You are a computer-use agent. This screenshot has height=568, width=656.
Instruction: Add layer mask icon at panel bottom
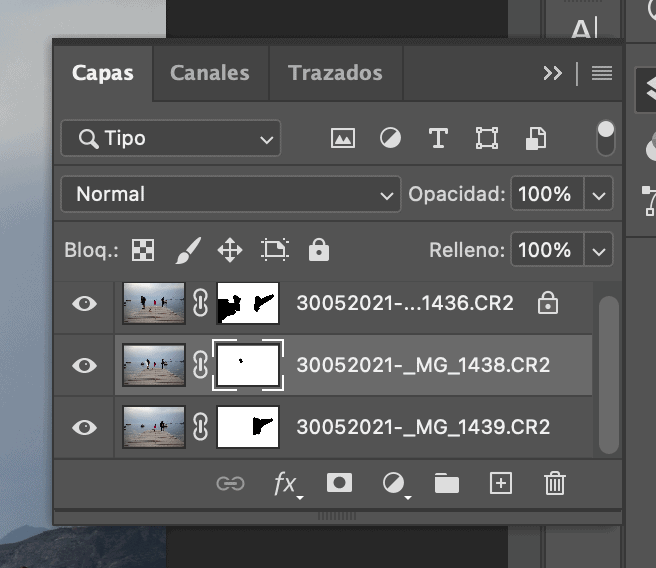339,483
